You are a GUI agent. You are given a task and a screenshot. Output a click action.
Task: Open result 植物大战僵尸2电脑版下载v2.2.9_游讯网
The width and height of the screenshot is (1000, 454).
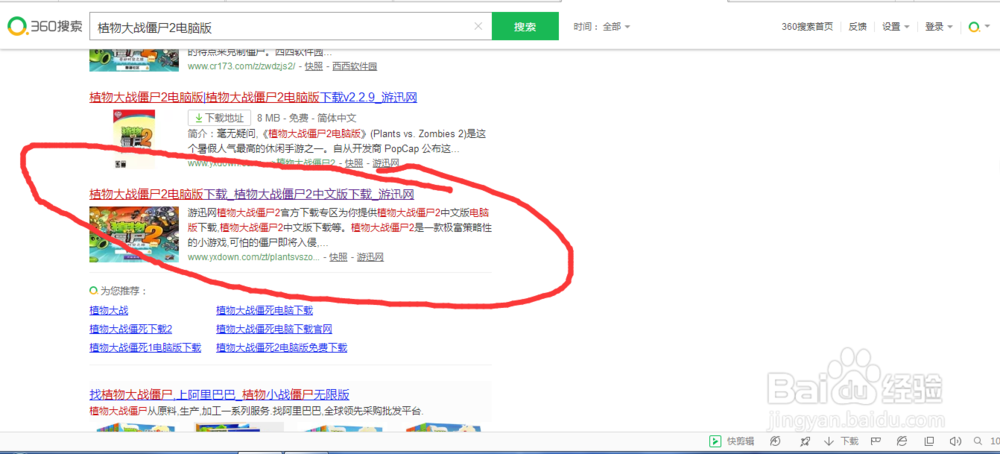click(253, 98)
